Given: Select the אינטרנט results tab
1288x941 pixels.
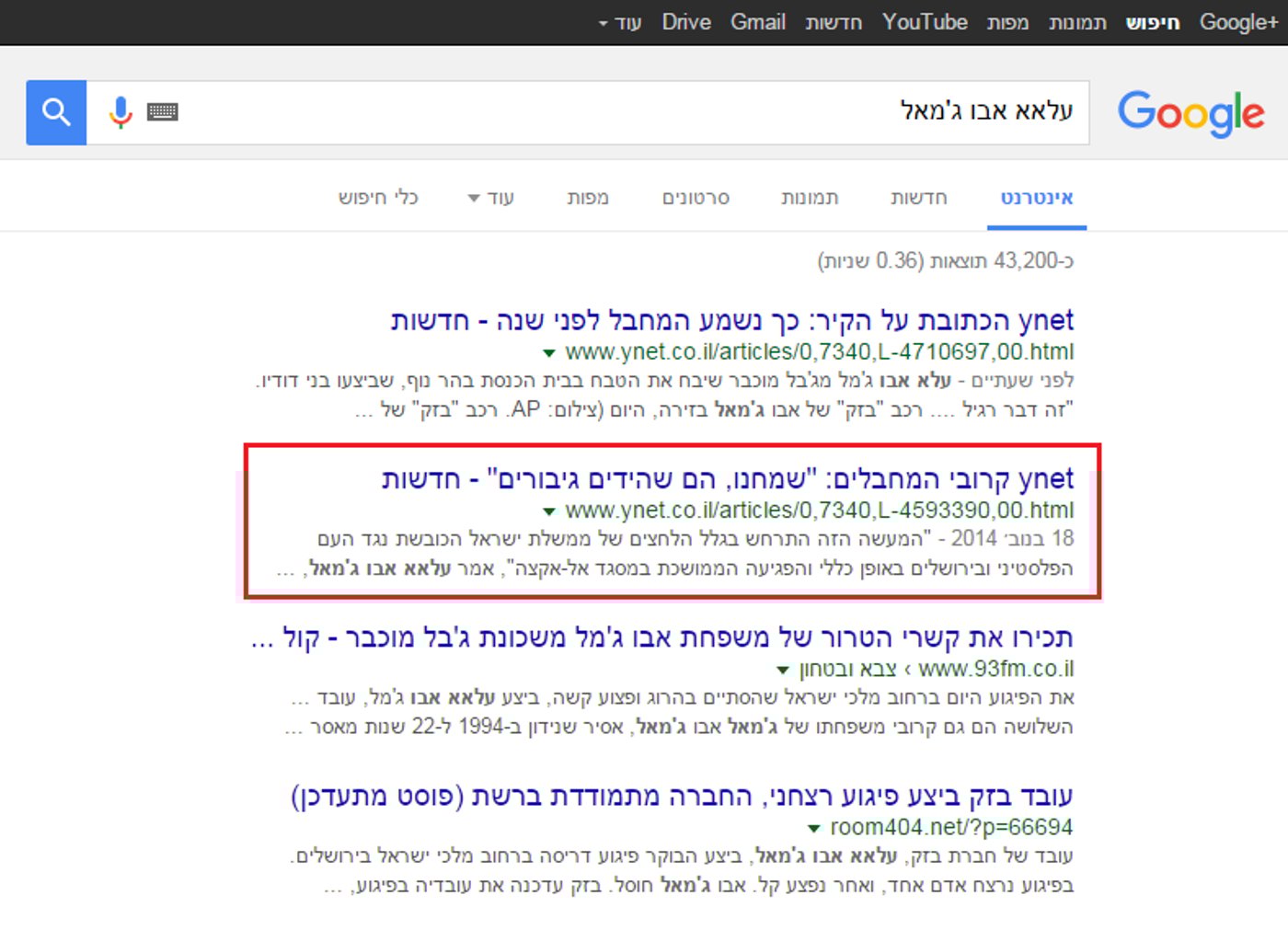Looking at the screenshot, I should point(1037,198).
